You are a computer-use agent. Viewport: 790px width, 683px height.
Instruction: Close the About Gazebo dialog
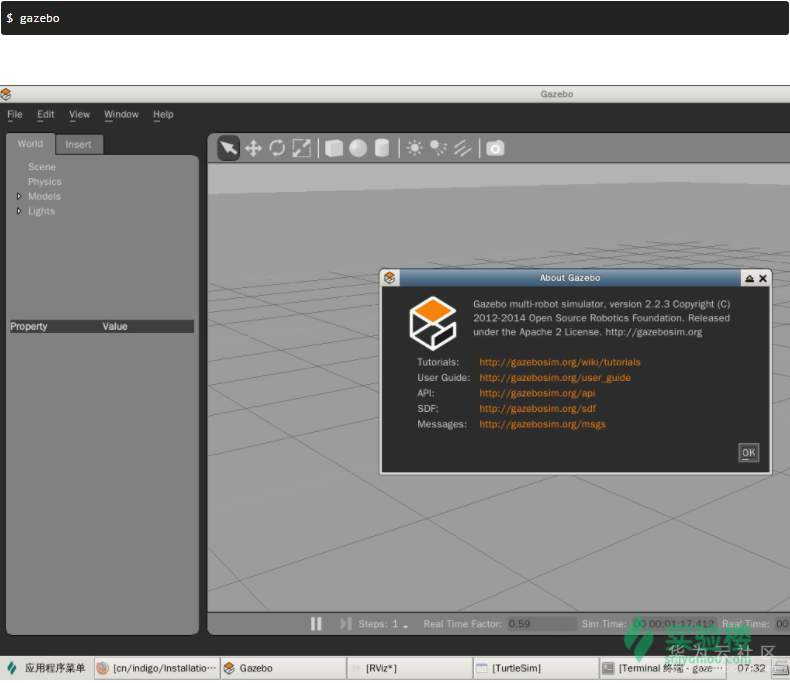(763, 279)
